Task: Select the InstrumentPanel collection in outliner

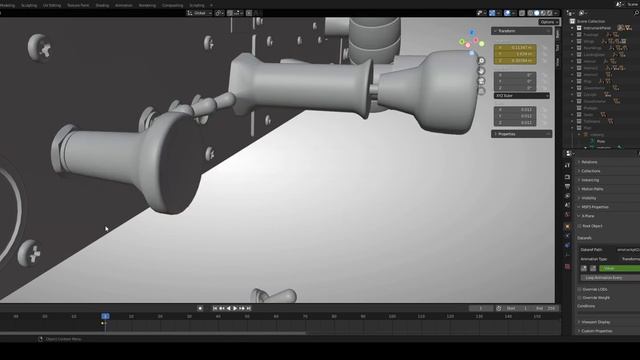Action: pos(597,28)
